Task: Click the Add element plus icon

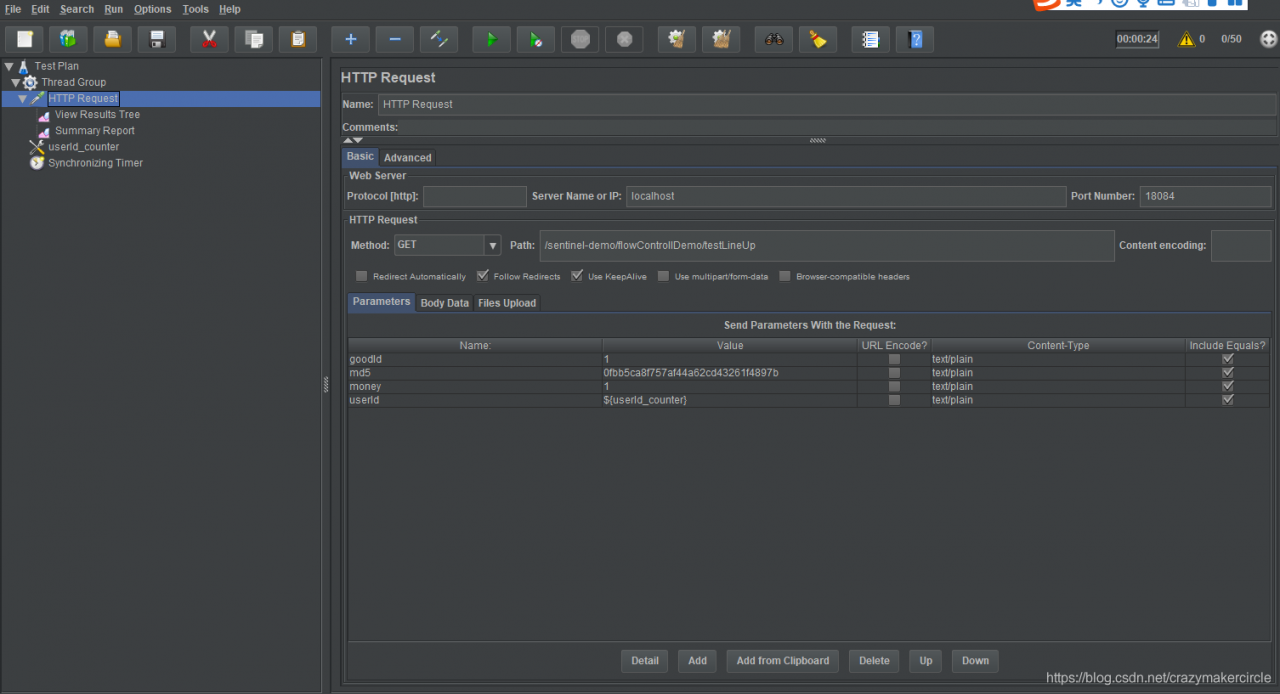Action: 350,39
